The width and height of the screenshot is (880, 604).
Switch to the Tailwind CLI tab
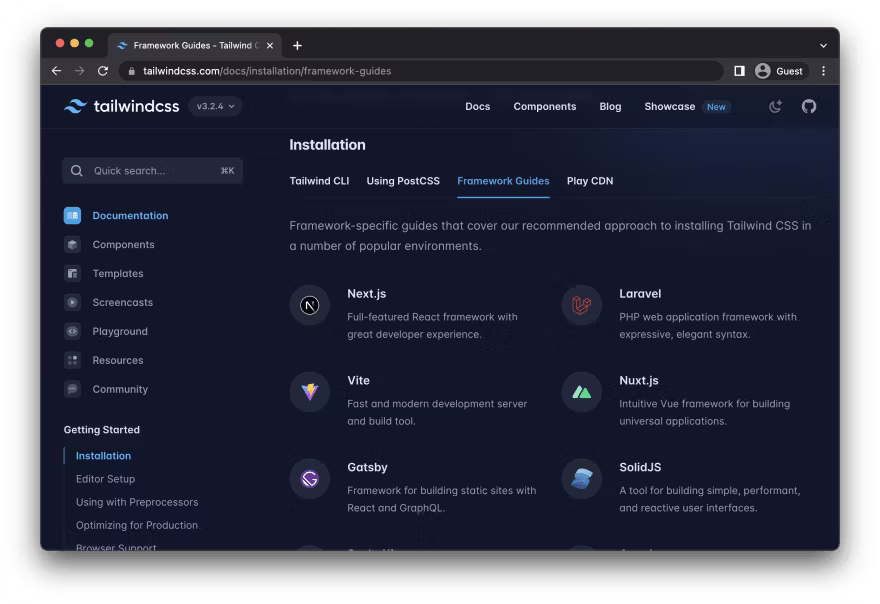point(319,181)
